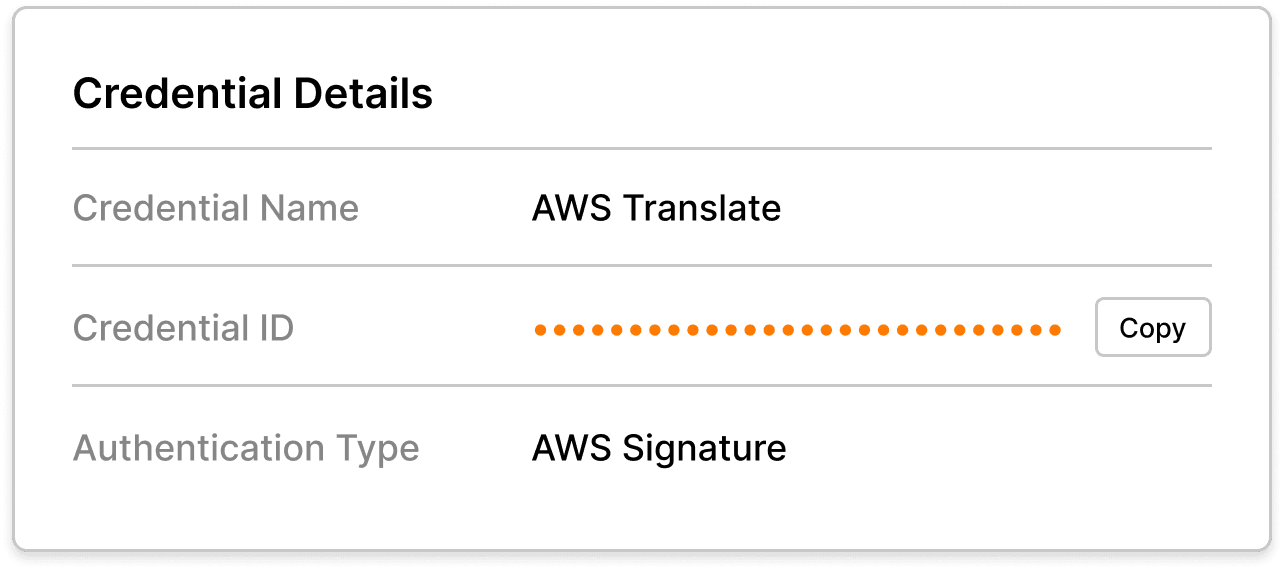Click the "AWS Signature" authentication value
This screenshot has width=1284, height=570.
pos(659,448)
